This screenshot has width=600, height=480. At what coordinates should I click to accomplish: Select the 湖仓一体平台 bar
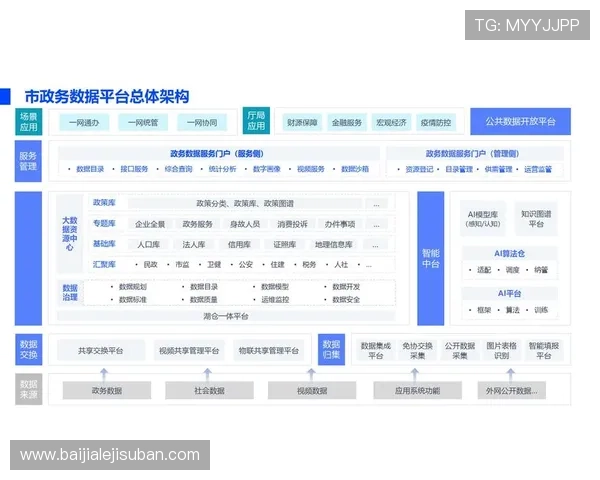[x=226, y=316]
